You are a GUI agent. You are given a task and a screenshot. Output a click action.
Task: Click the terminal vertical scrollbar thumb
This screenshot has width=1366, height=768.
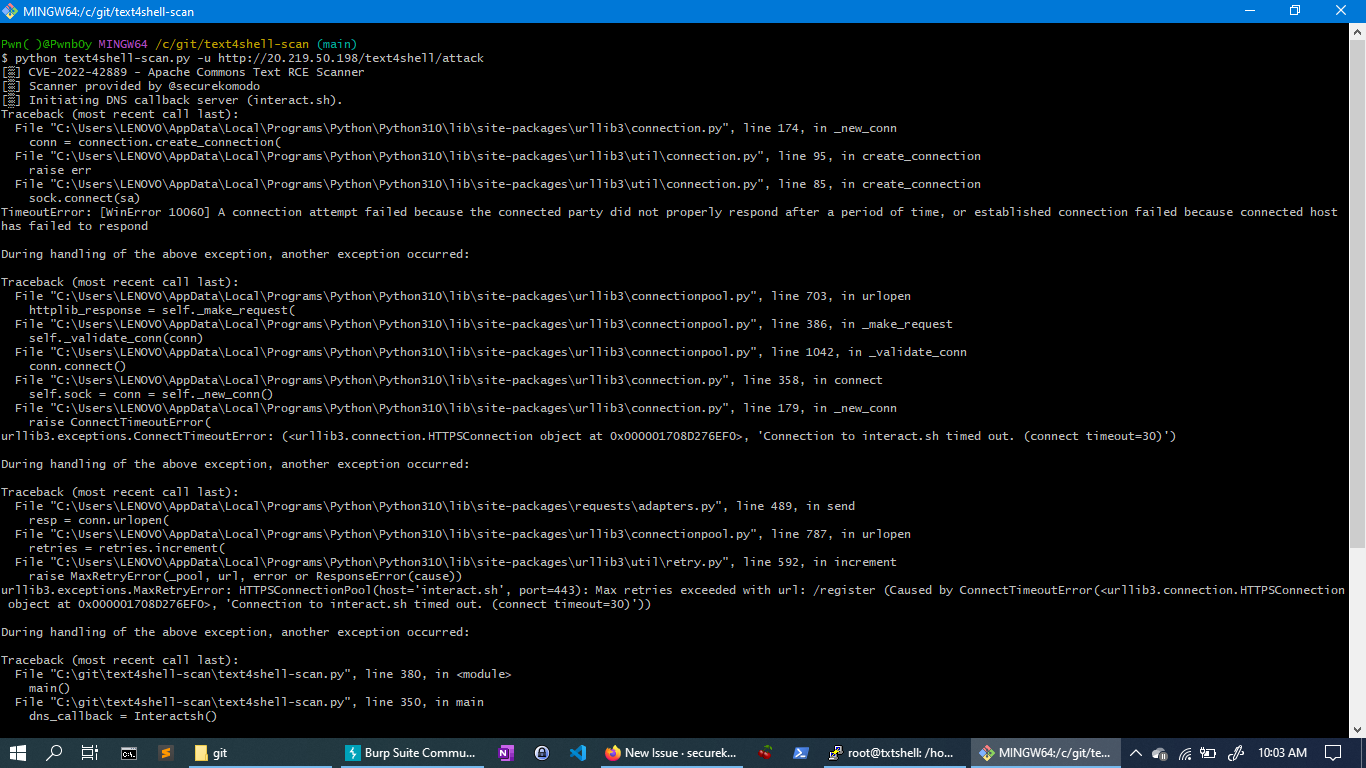[1357, 294]
